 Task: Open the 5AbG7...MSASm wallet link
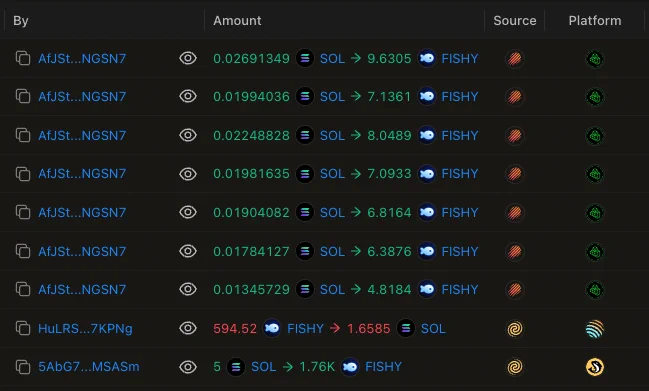click(x=89, y=367)
